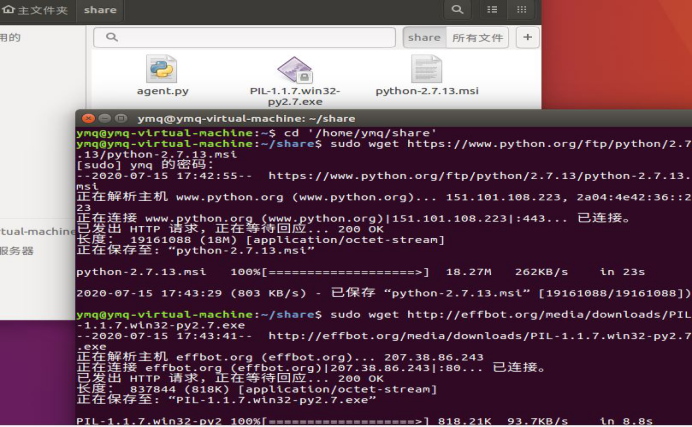Switch the file manager to list view
This screenshot has width=692, height=427.
[492, 10]
